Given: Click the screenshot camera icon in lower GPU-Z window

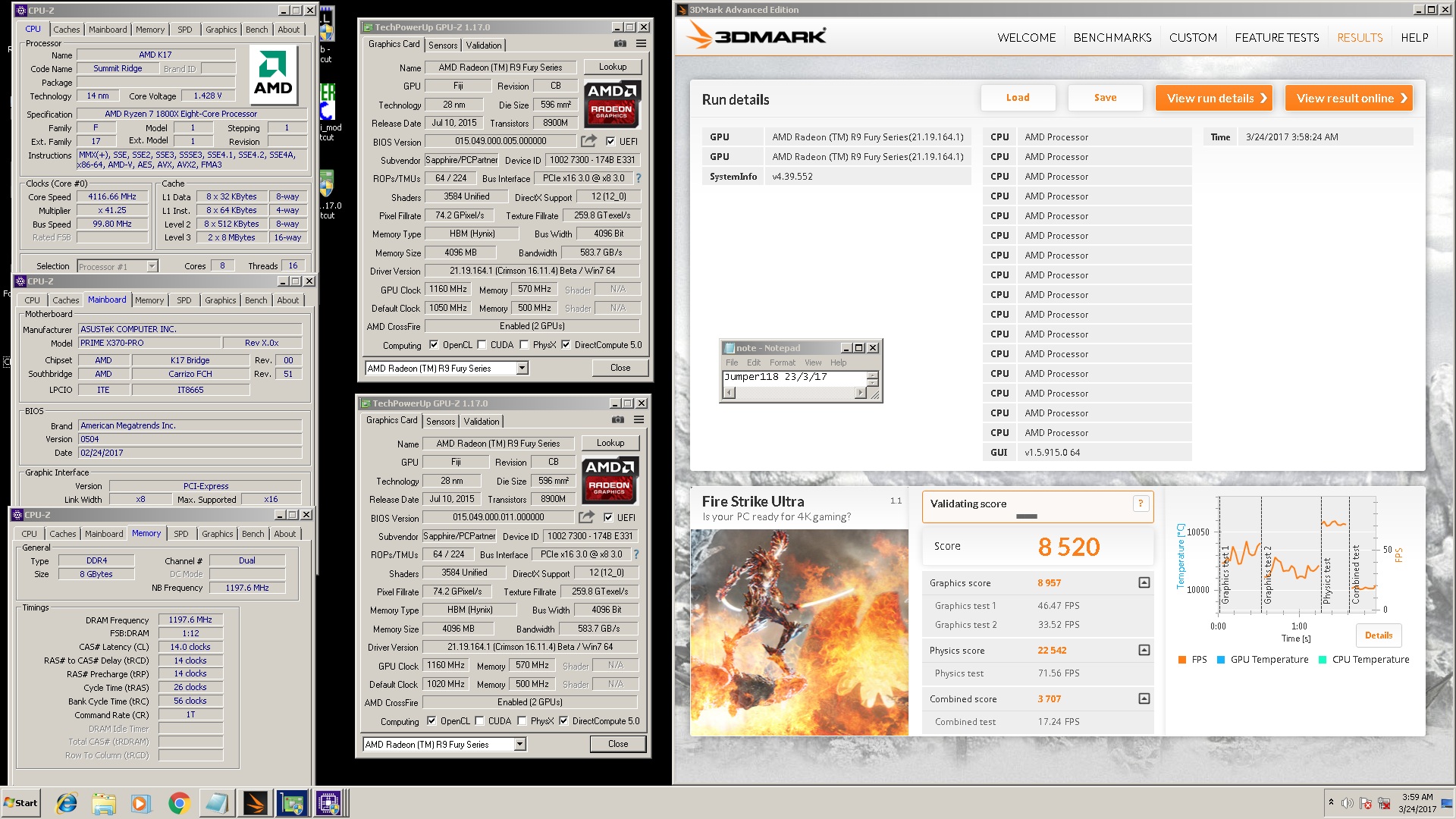Looking at the screenshot, I should (x=618, y=420).
